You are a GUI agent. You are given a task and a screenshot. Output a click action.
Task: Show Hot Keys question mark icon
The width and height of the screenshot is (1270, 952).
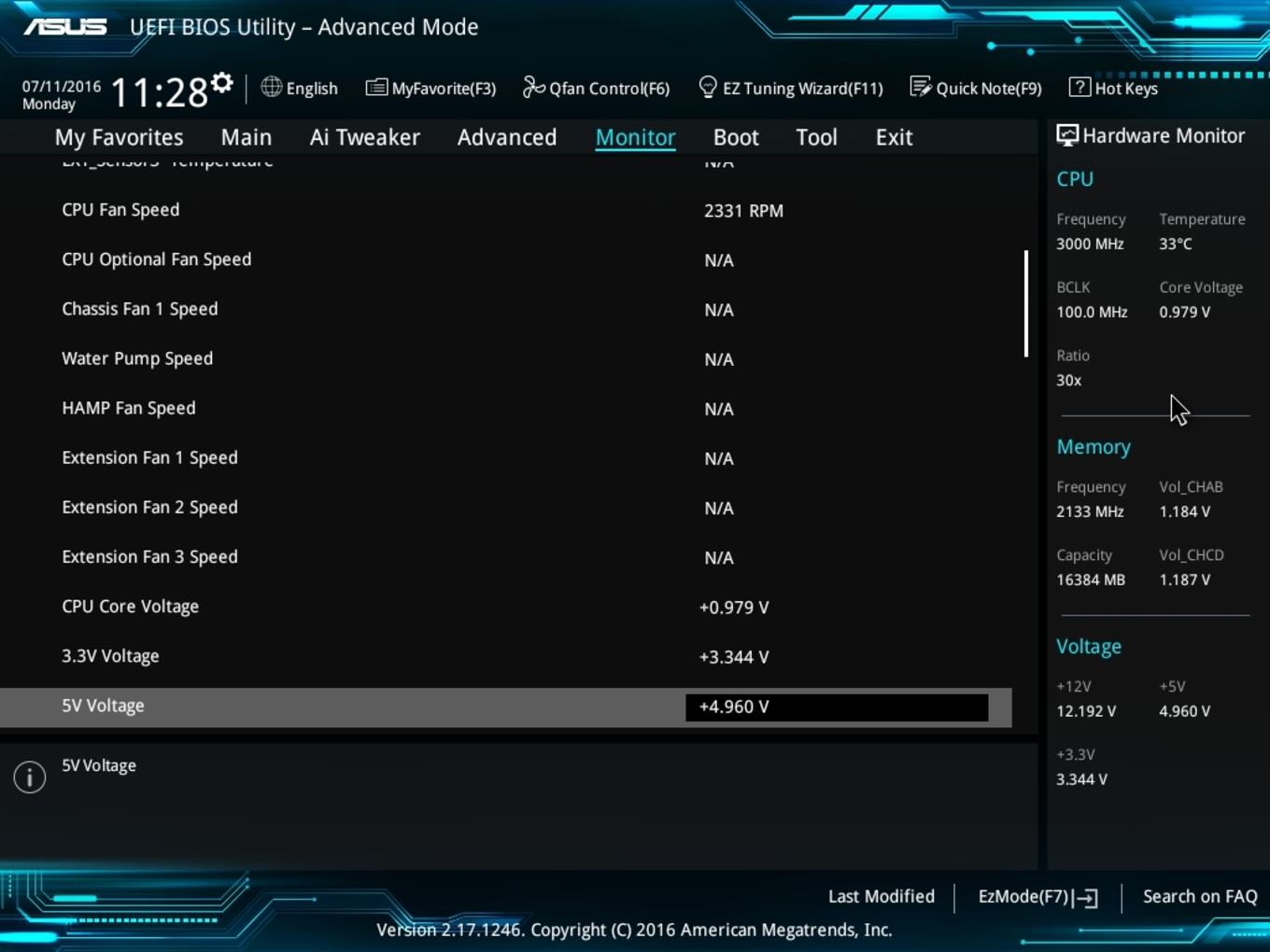1079,87
